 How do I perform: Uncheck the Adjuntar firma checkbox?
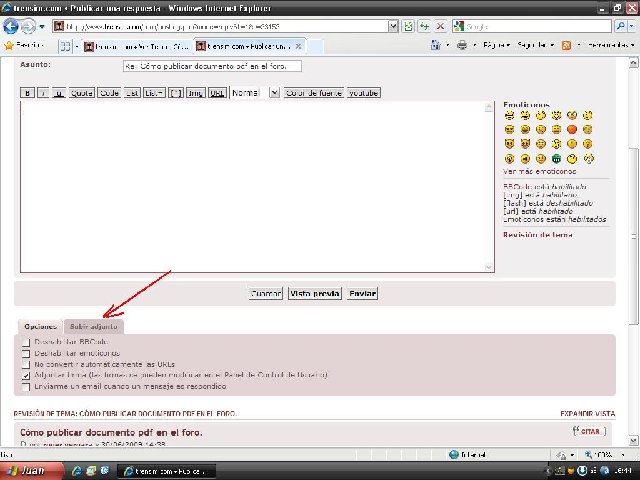tap(26, 375)
